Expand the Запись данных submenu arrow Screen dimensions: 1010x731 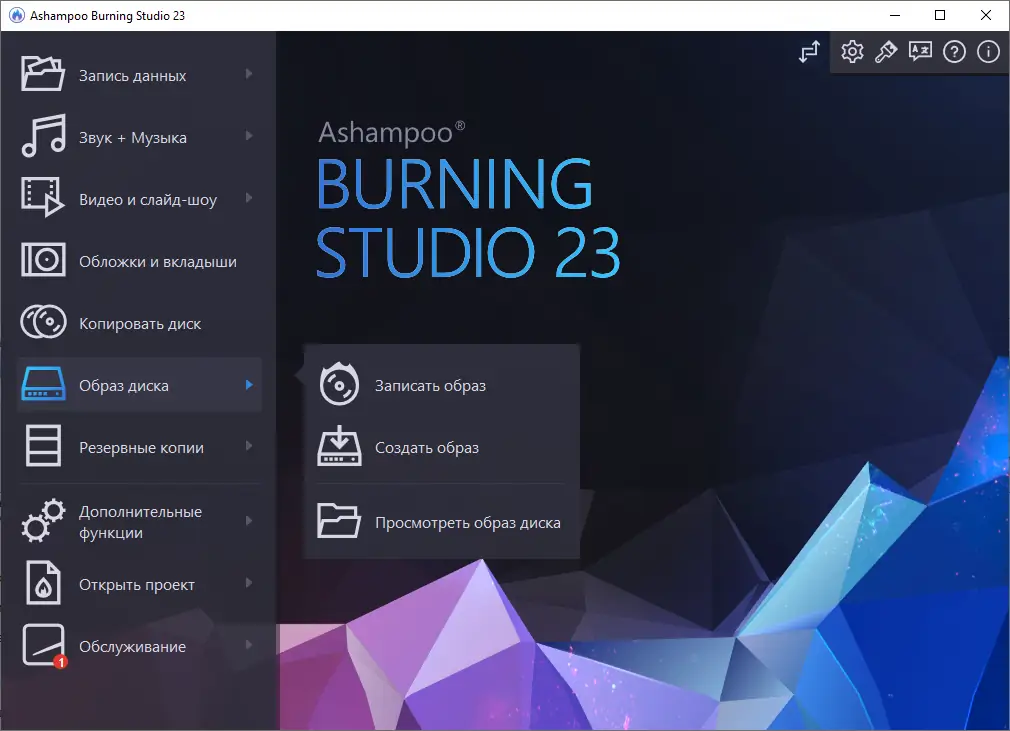click(x=251, y=74)
